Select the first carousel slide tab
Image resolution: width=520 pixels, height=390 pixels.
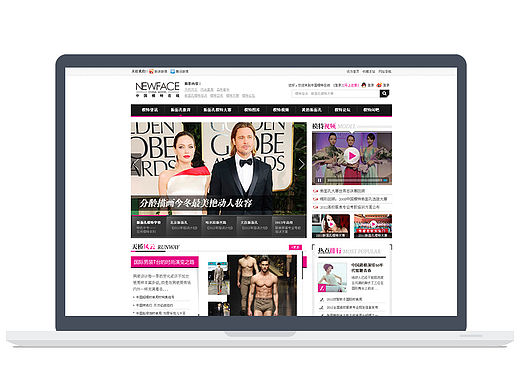(x=149, y=226)
